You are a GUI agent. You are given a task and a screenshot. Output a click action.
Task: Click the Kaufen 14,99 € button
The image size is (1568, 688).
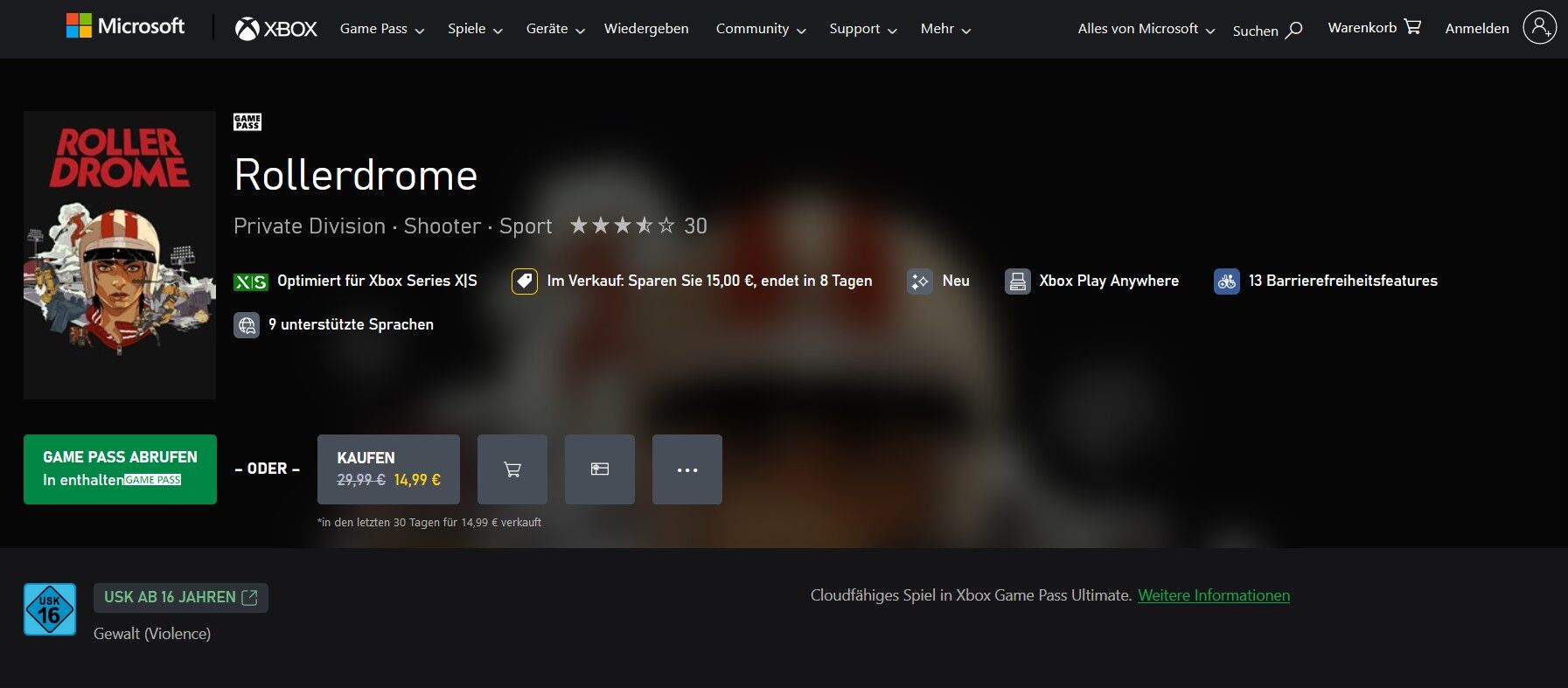pyautogui.click(x=388, y=469)
